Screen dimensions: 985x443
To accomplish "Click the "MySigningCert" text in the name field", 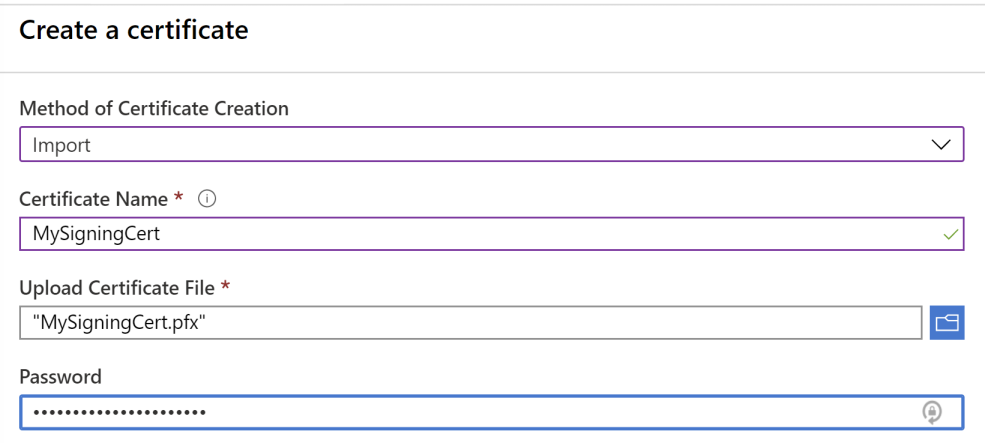I will pos(95,235).
